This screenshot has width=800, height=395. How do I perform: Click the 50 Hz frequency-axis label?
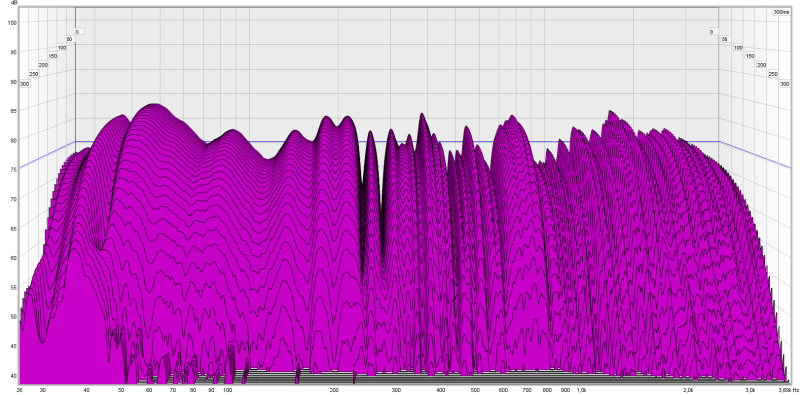[121, 390]
